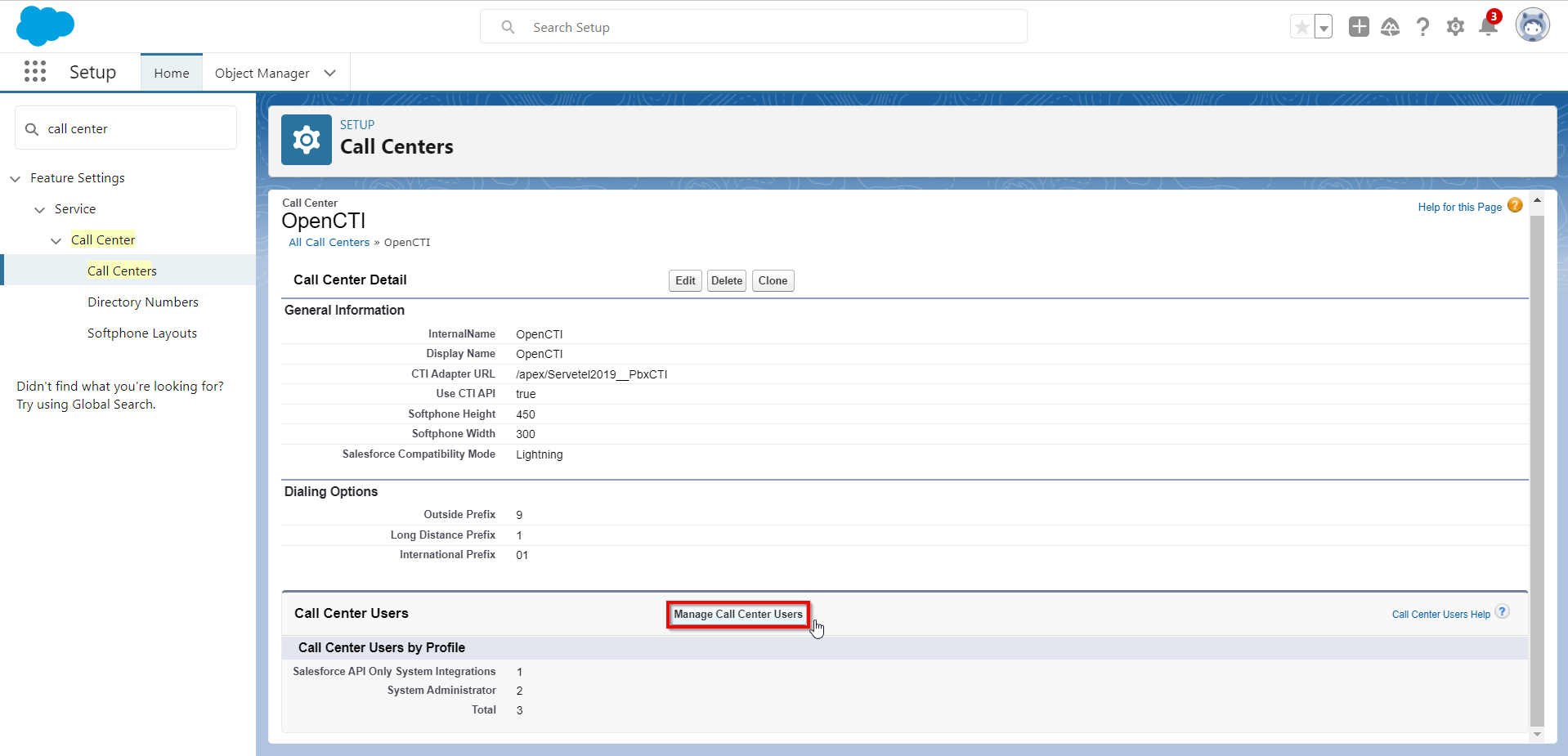Image resolution: width=1568 pixels, height=756 pixels.
Task: Click the Search Setup magnifier icon
Action: point(508,27)
